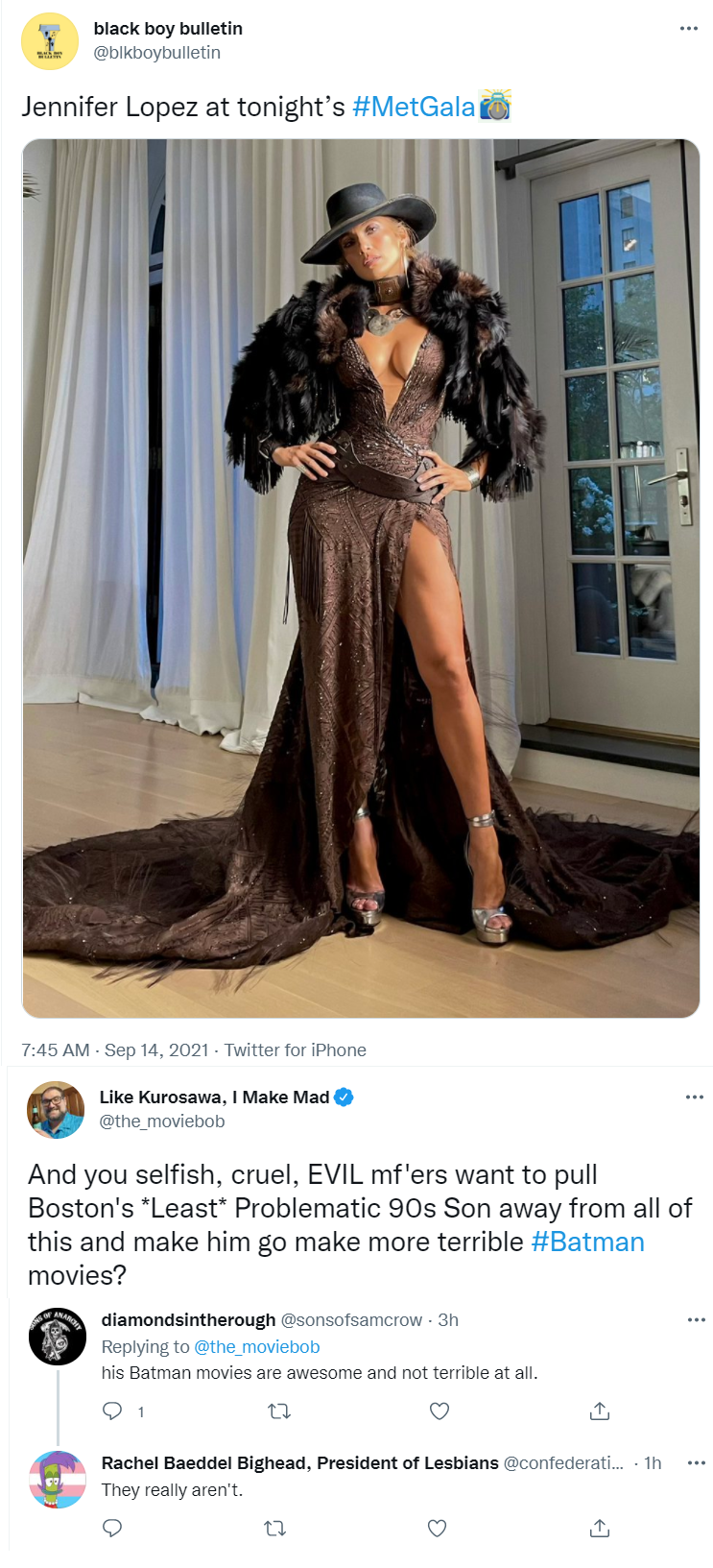Reply to diamondsintherough's comment
This screenshot has width=713, height=1568.
coord(112,1411)
